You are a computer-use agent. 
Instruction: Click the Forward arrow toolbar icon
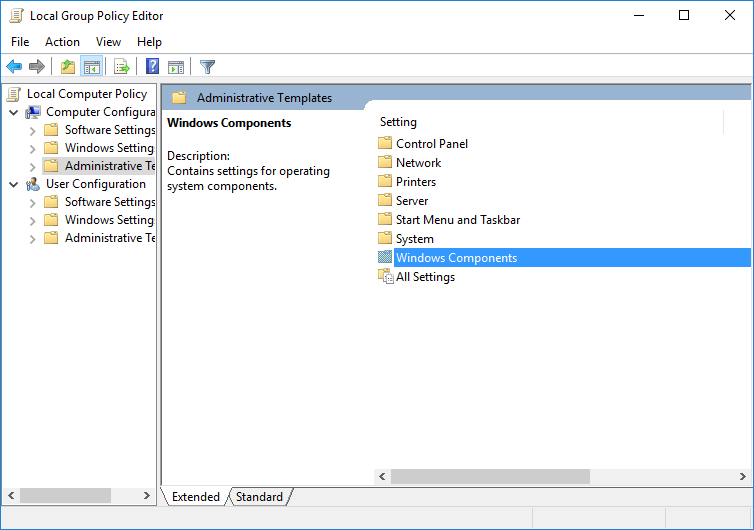(37, 66)
